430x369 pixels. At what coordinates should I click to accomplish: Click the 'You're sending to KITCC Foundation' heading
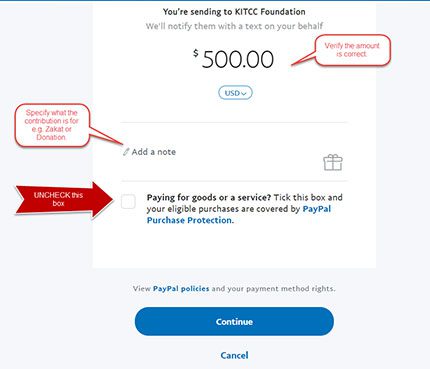(234, 12)
